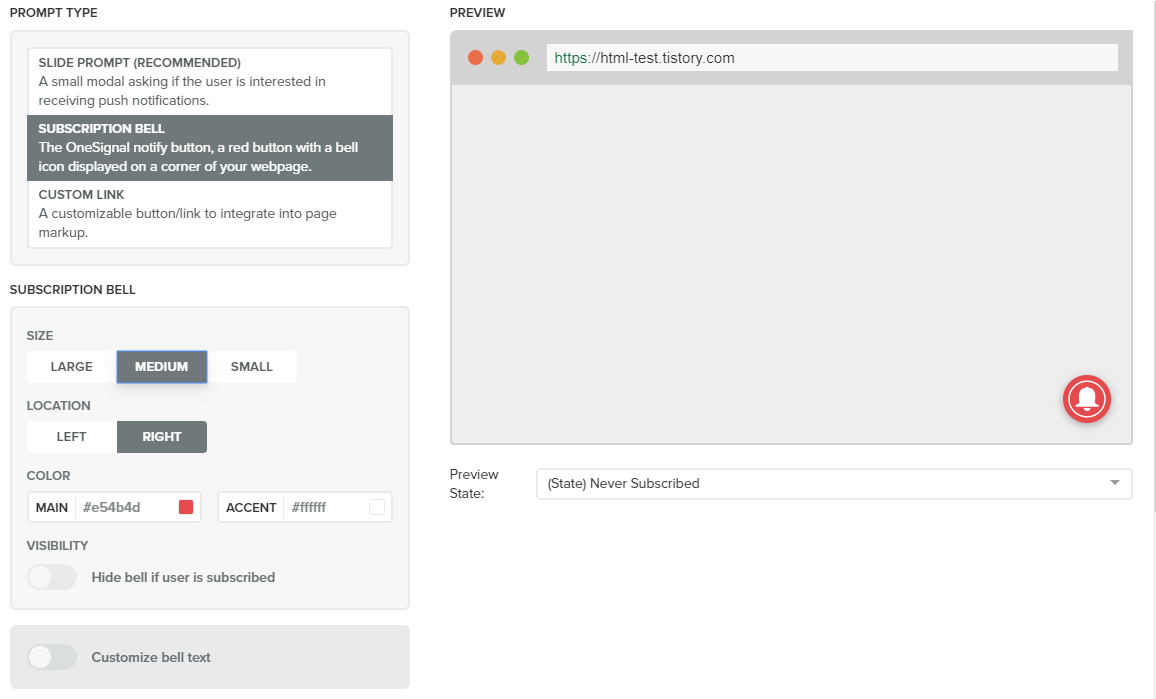Select the Subscription Bell prompt type
Viewport: 1156px width, 699px height.
pos(209,148)
